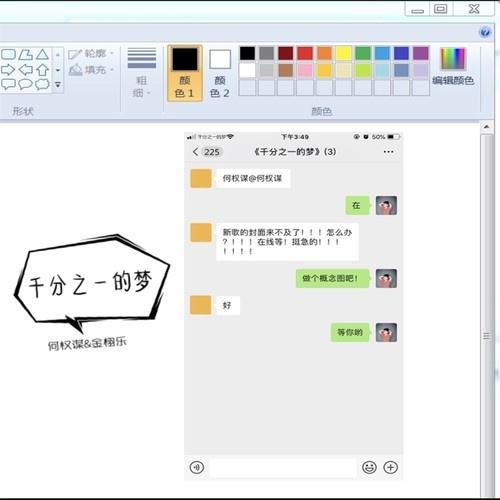This screenshot has width=500, height=500.
Task: Expand the shapes gallery more arrow
Action: (58, 85)
